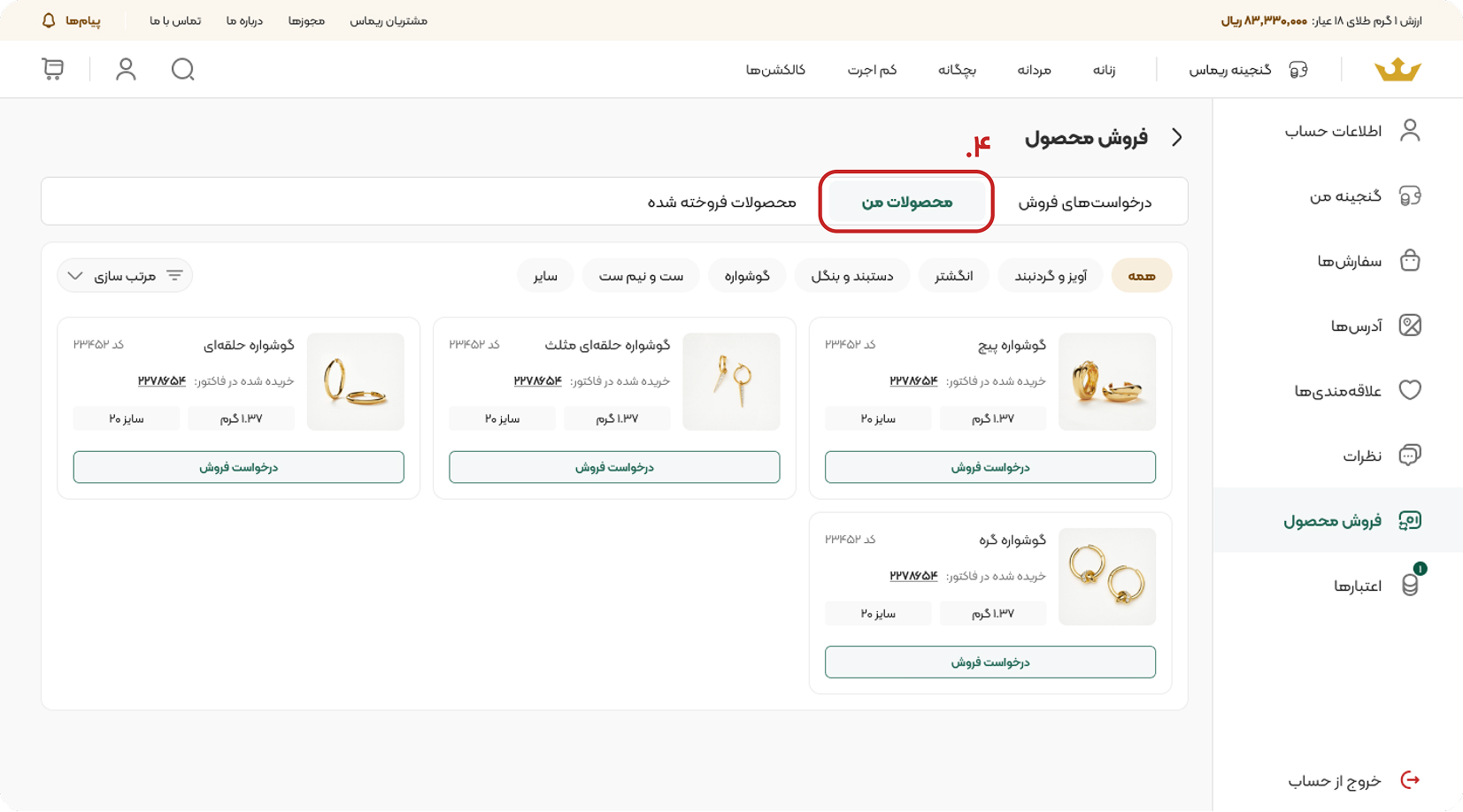This screenshot has height=812, width=1463.
Task: Switch to درخواست‌های فروش tab
Action: 1084,203
